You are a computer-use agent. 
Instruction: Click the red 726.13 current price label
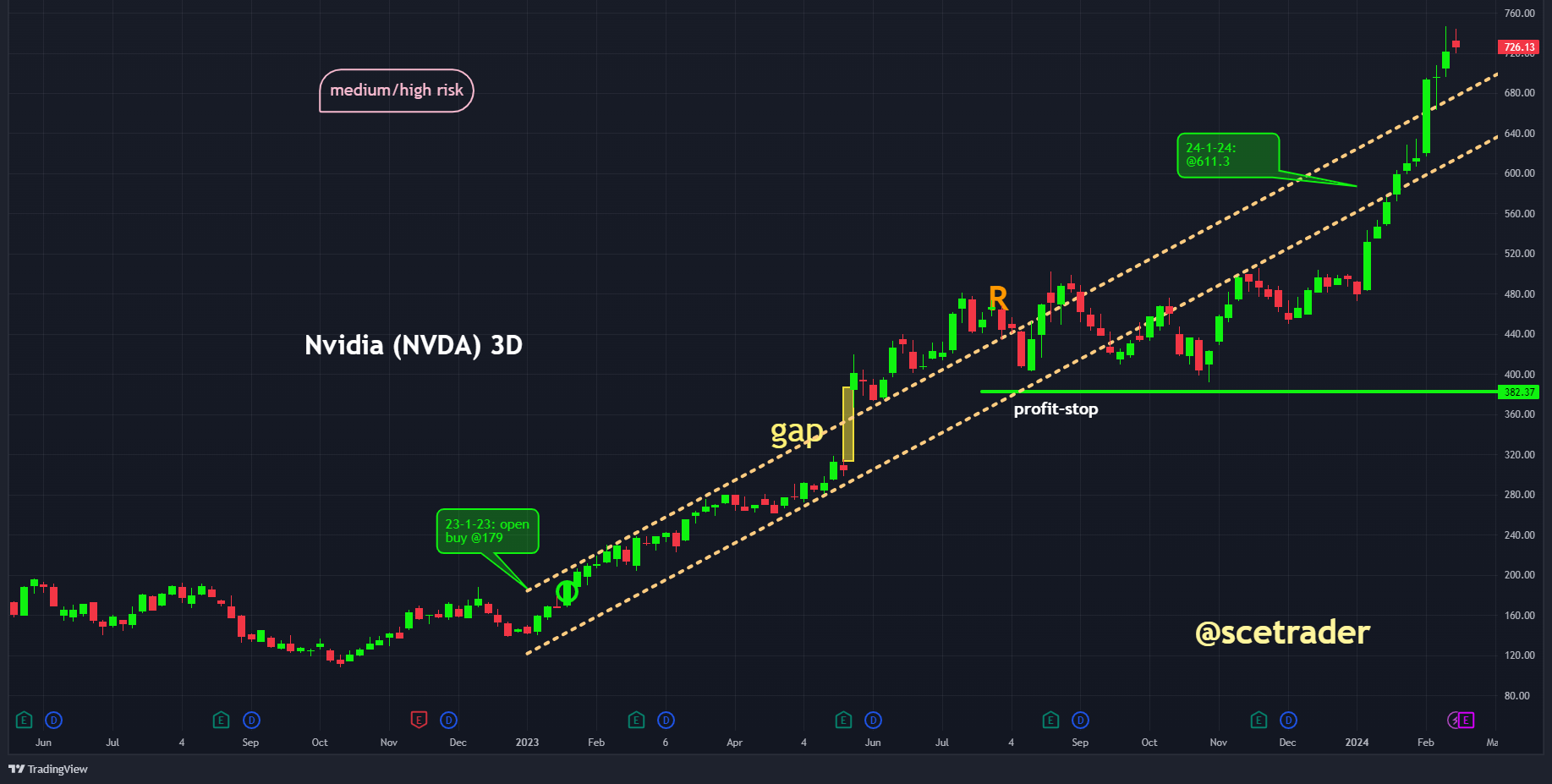click(x=1519, y=47)
